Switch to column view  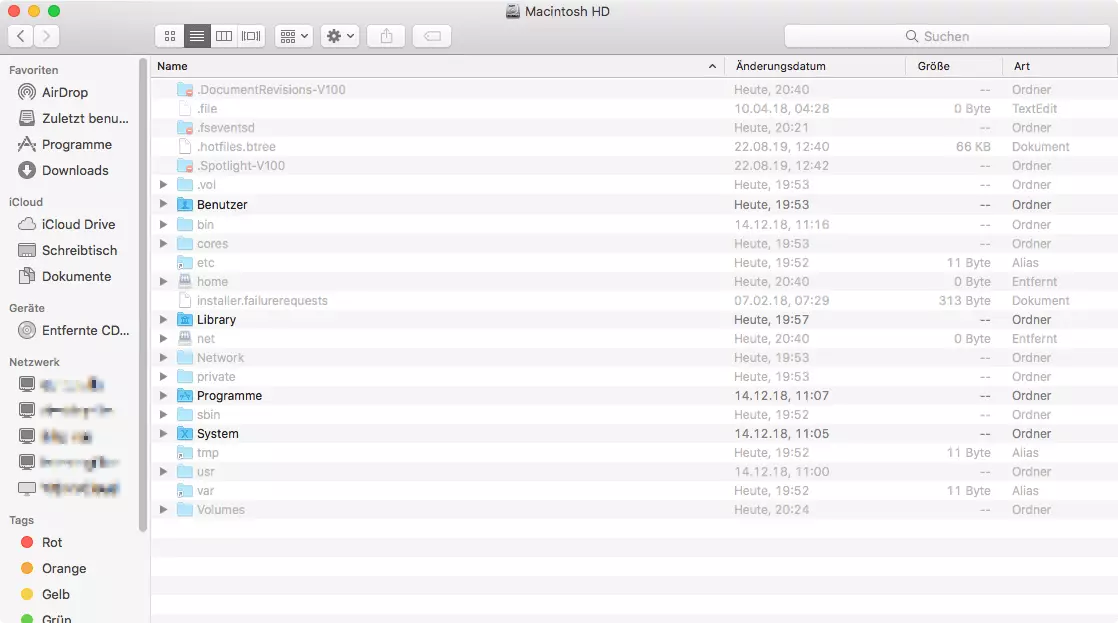224,36
